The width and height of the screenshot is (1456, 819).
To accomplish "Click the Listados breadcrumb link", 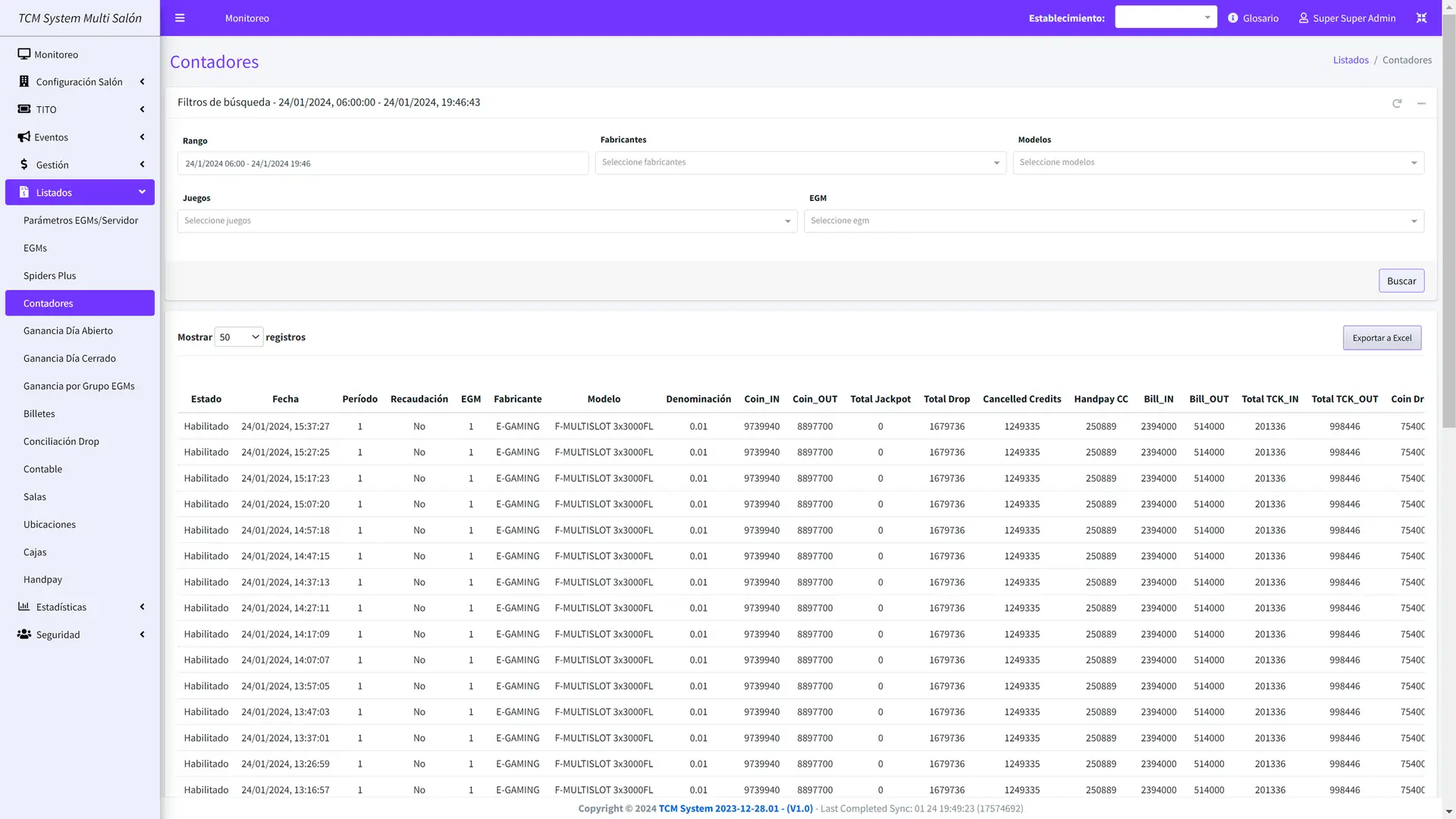I will pos(1351,60).
